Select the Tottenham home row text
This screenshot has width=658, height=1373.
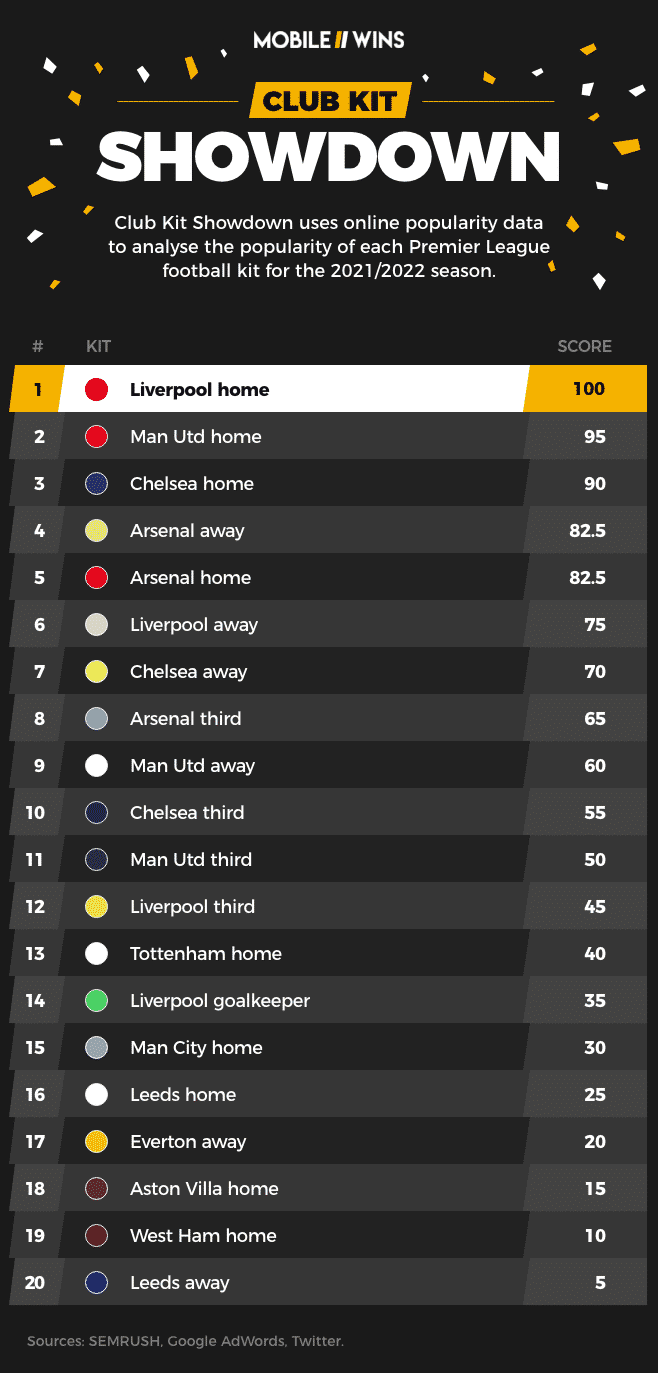(x=206, y=954)
